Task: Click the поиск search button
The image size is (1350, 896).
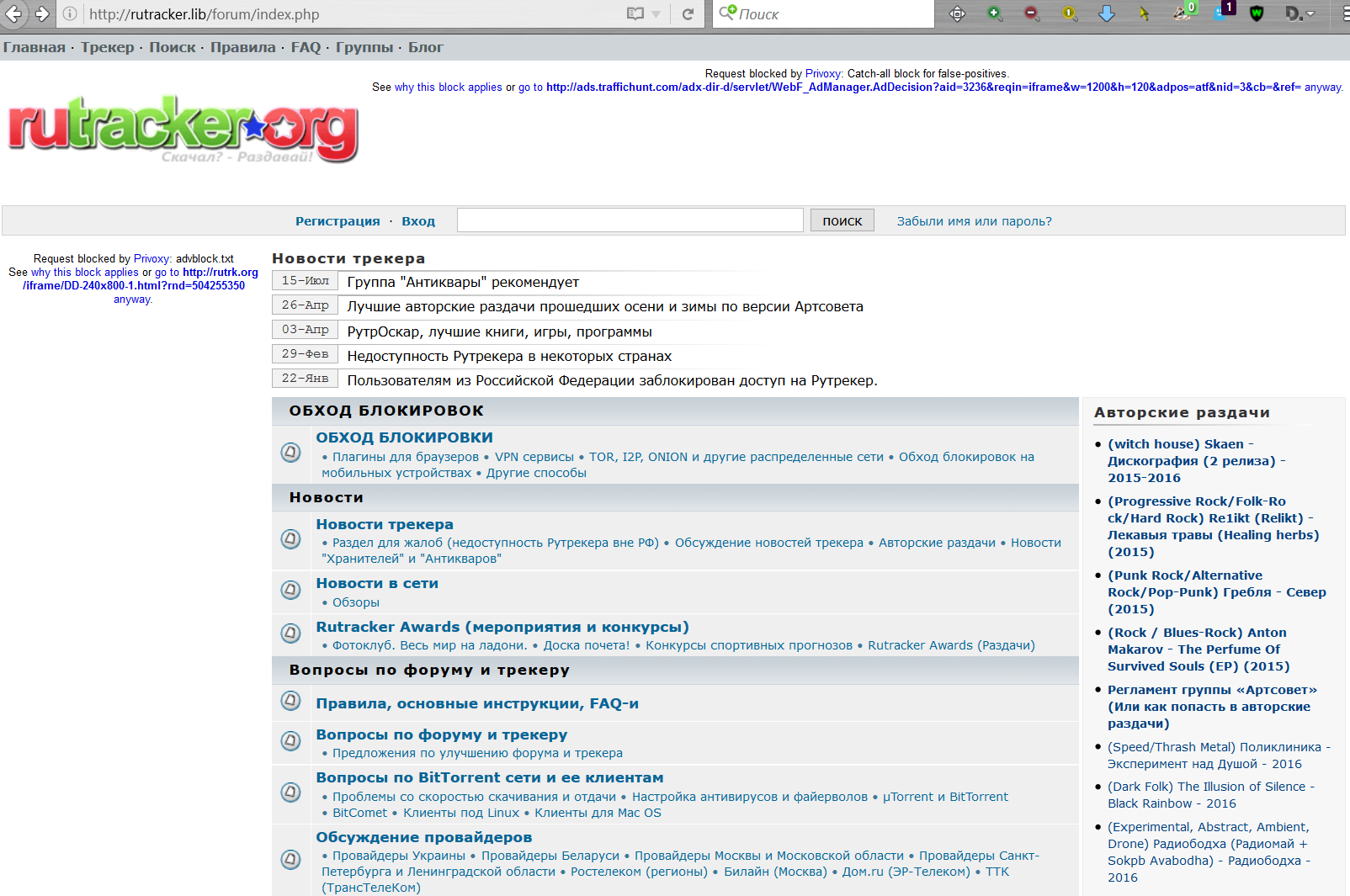Action: point(842,220)
